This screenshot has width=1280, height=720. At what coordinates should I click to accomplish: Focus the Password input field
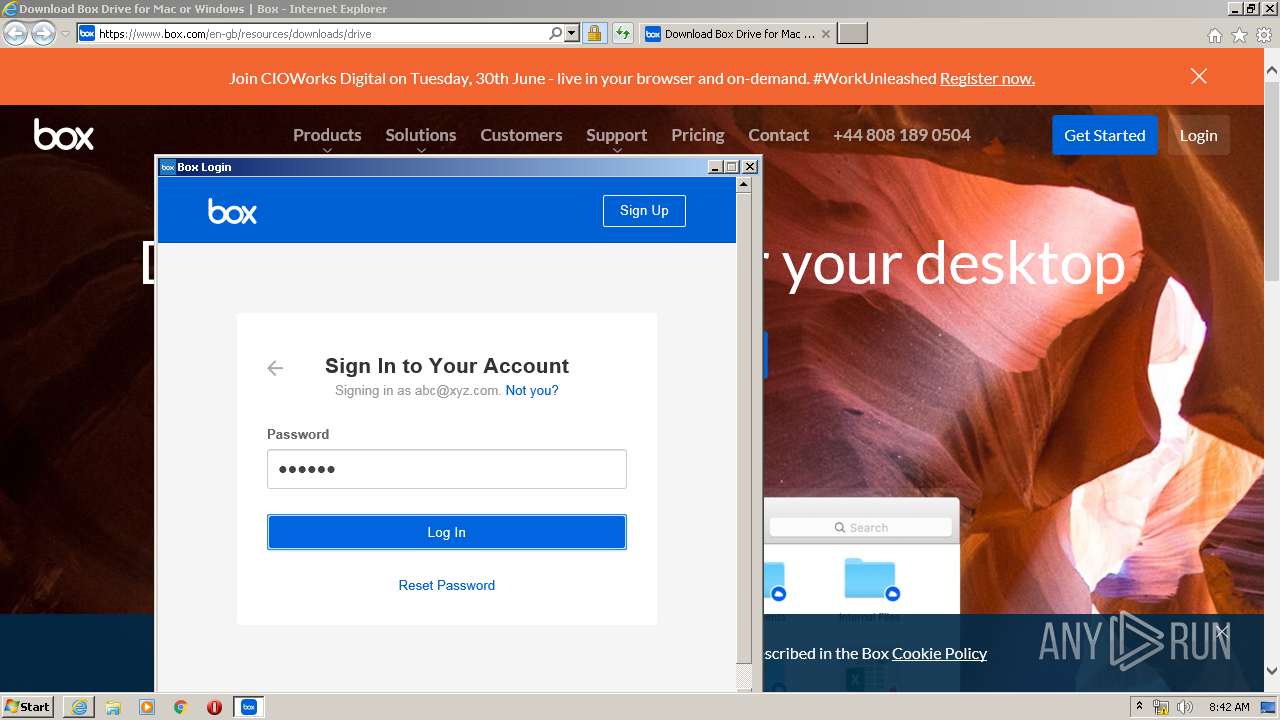[x=447, y=469]
